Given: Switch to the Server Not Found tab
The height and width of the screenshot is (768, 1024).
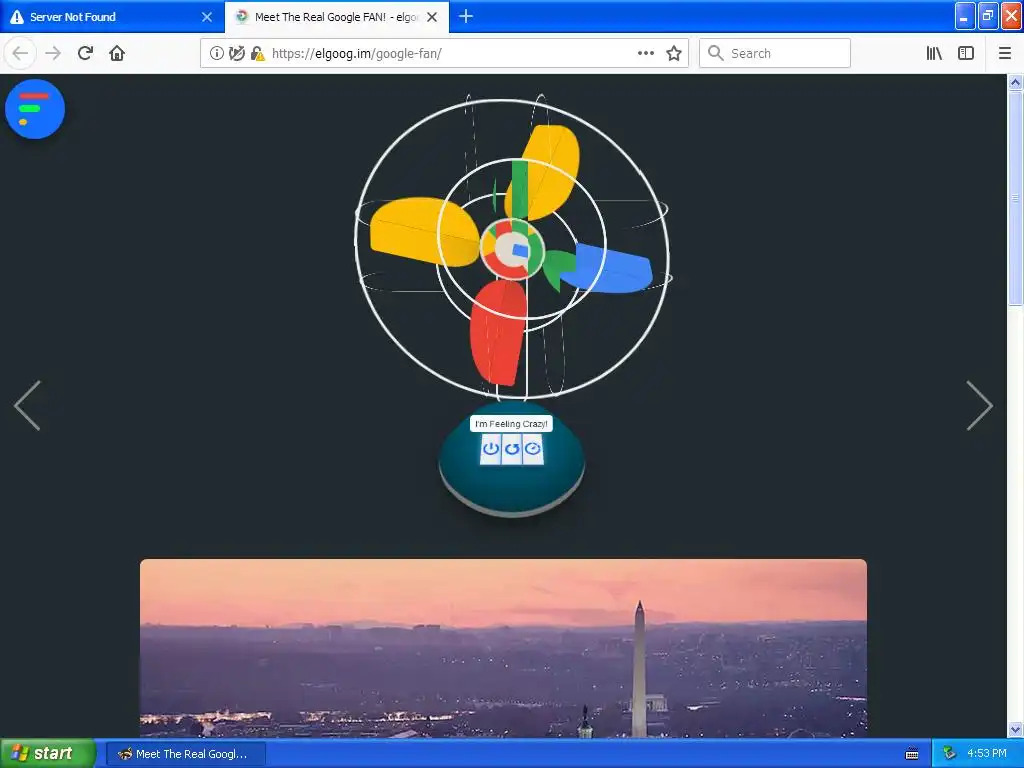Looking at the screenshot, I should pyautogui.click(x=112, y=17).
